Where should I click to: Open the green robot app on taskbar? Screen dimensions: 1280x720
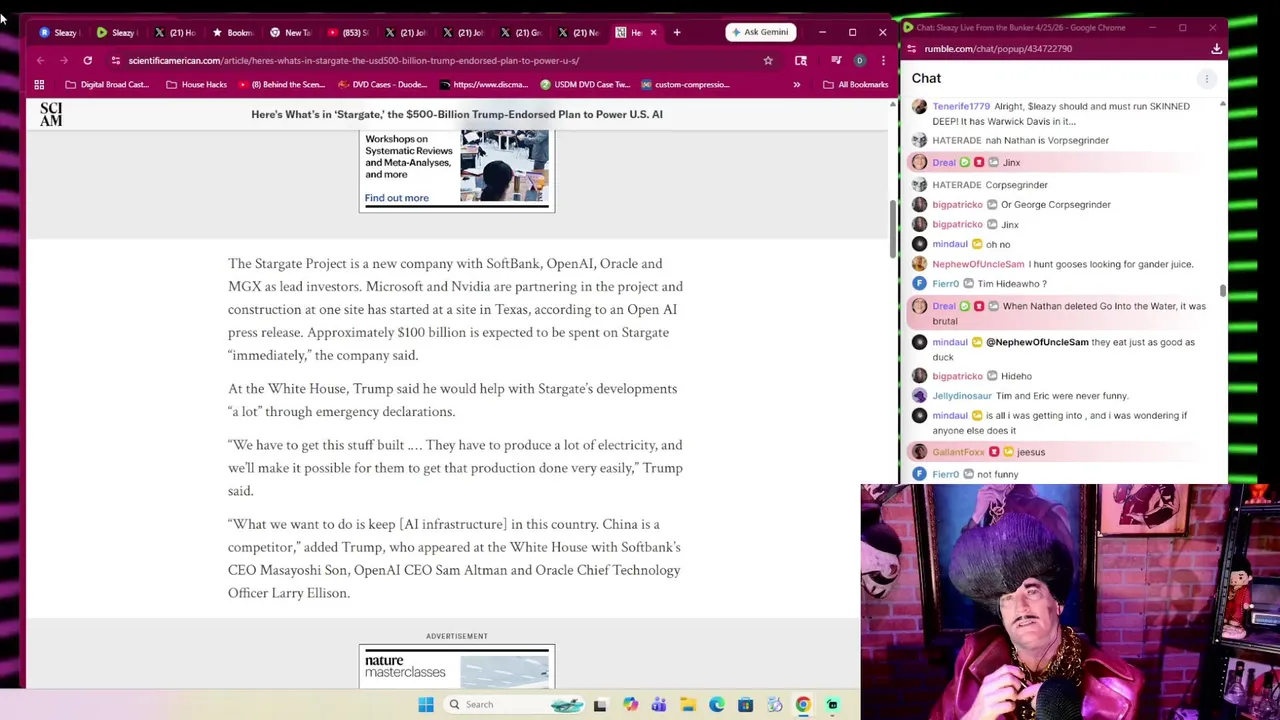(832, 704)
